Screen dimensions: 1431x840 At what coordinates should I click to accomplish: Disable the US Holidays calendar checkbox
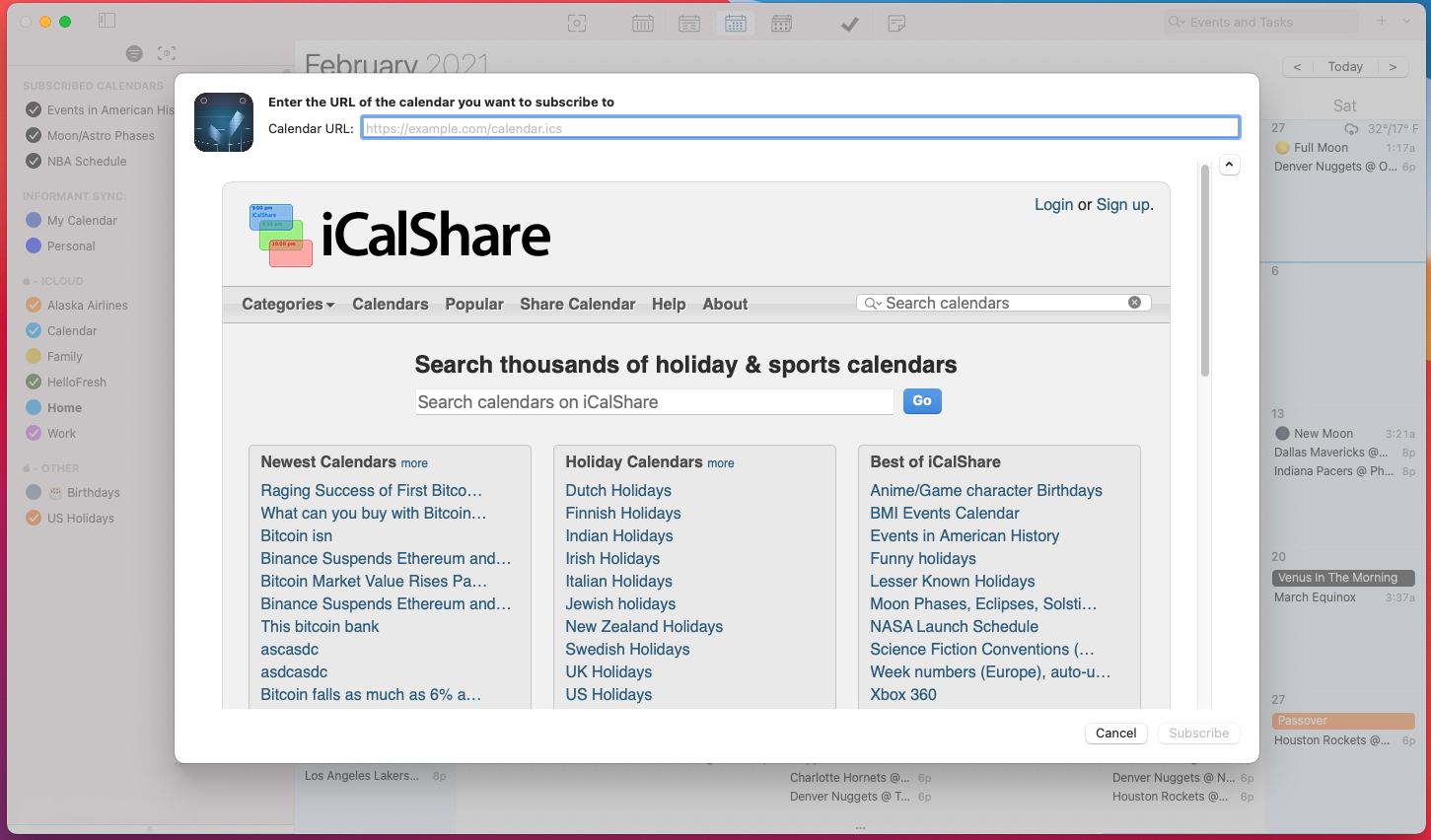click(34, 519)
